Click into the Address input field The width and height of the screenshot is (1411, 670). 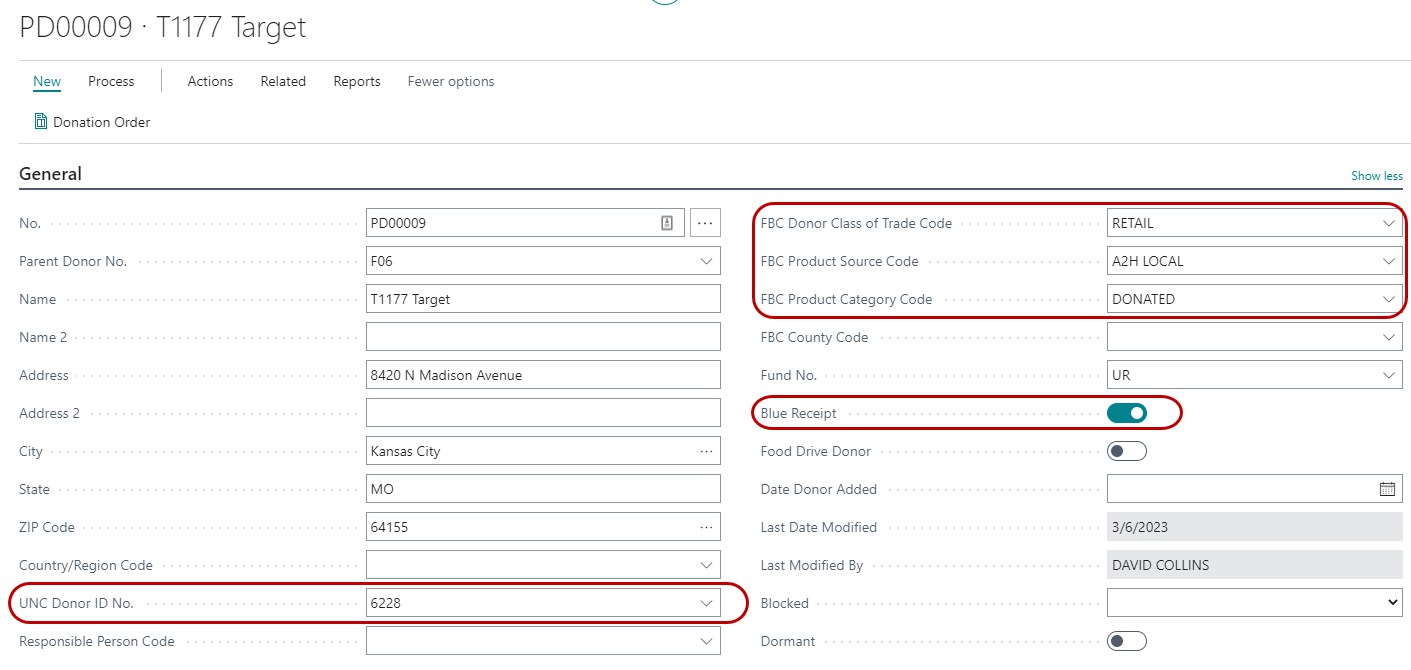point(543,375)
